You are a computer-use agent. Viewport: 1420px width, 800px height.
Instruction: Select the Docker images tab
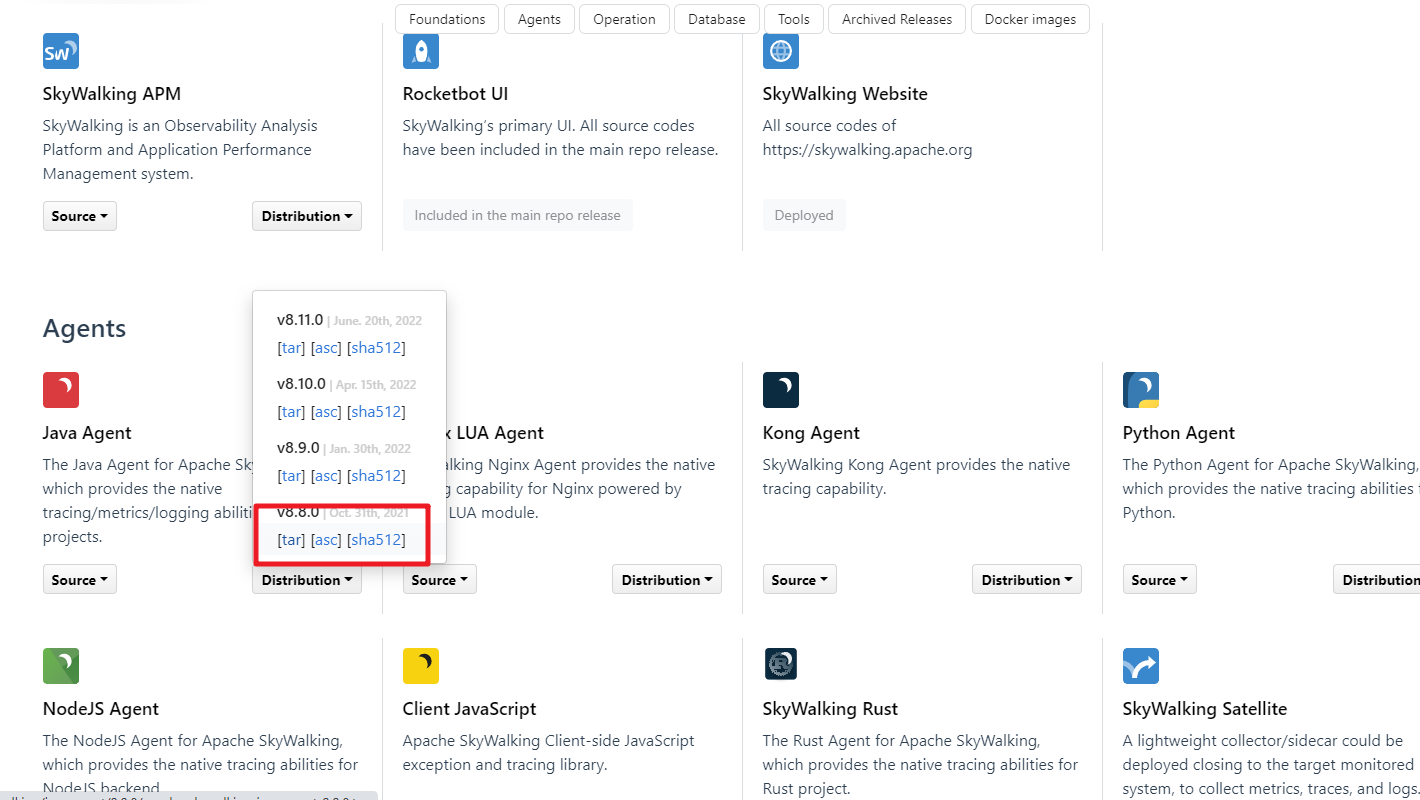(1030, 19)
